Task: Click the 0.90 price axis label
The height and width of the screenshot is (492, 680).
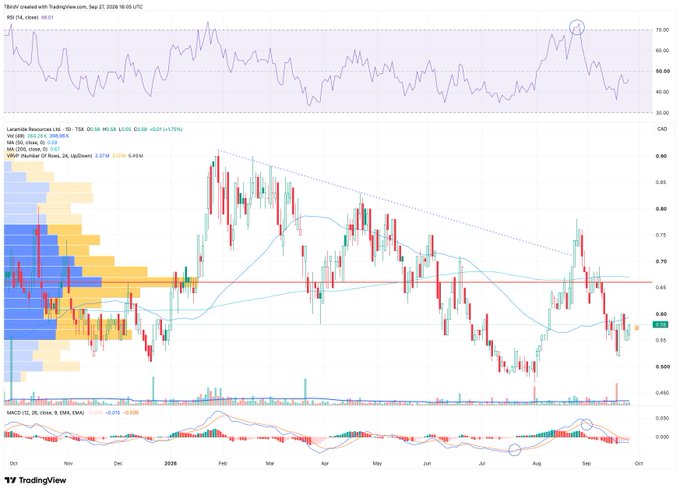Action: tap(661, 156)
